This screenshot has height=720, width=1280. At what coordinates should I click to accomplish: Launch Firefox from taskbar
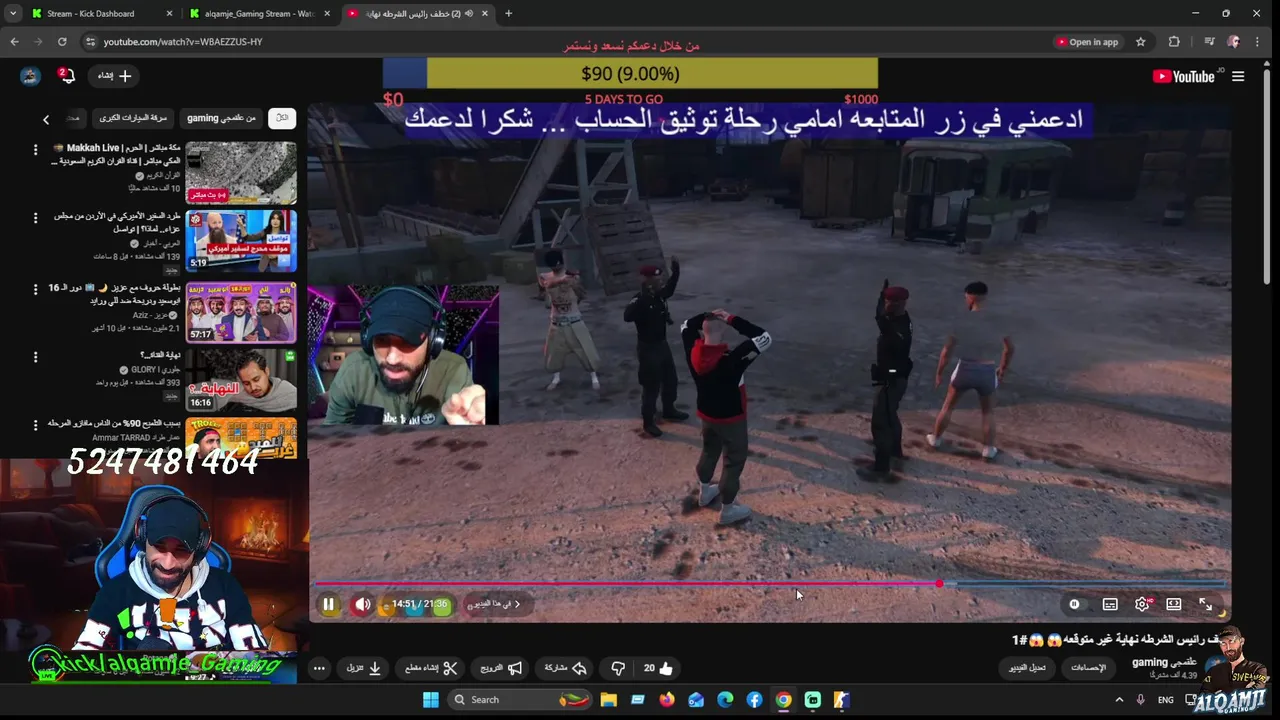pos(667,700)
